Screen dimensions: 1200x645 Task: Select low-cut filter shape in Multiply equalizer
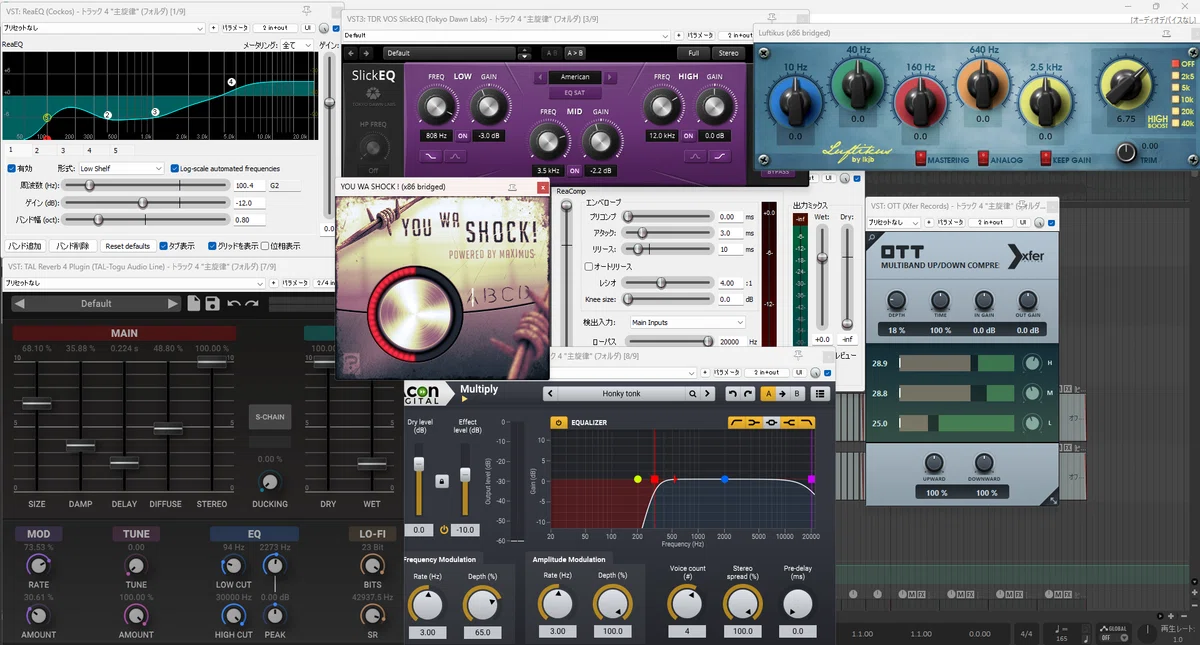click(737, 423)
